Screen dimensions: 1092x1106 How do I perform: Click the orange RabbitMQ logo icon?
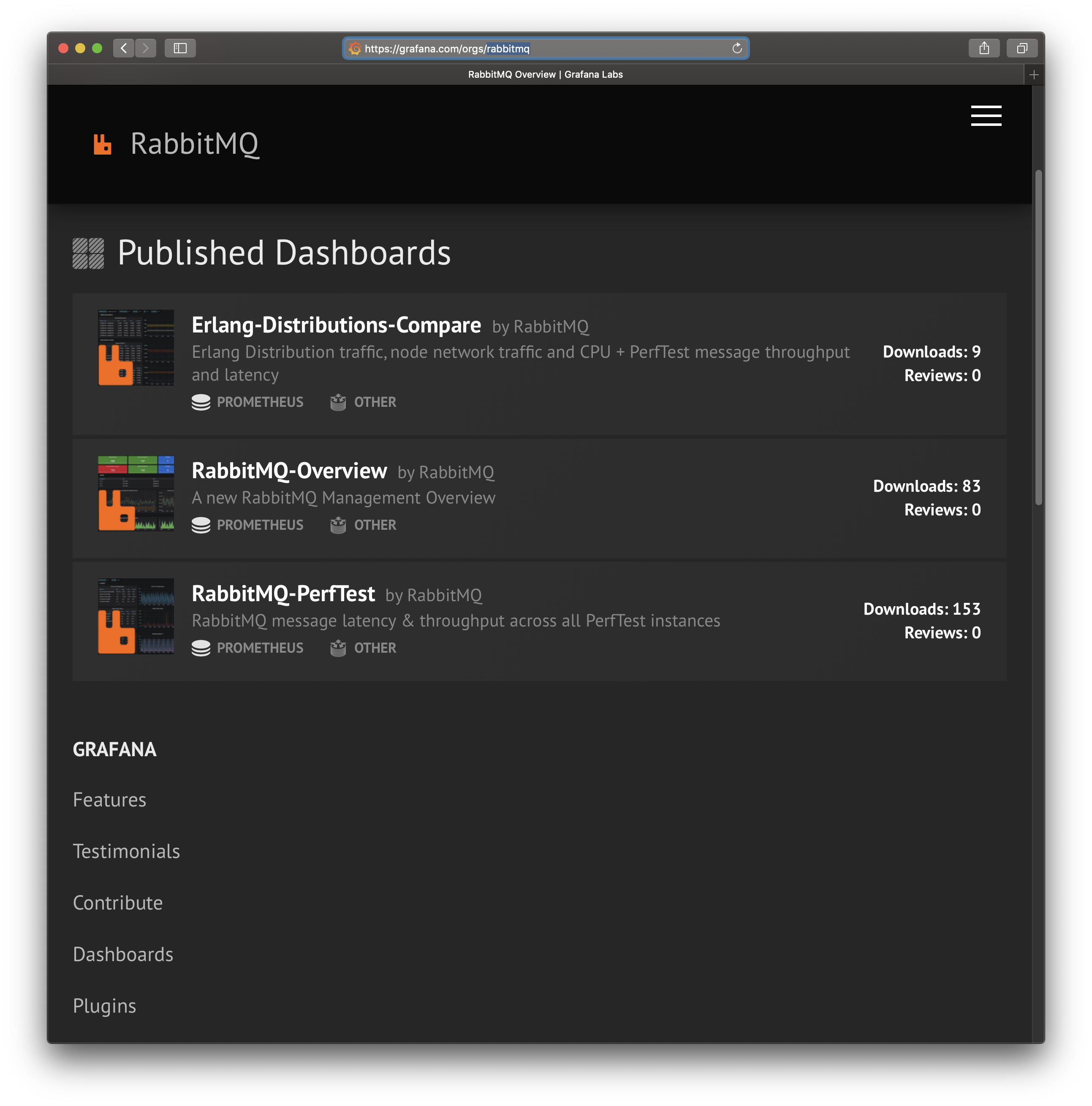(103, 144)
